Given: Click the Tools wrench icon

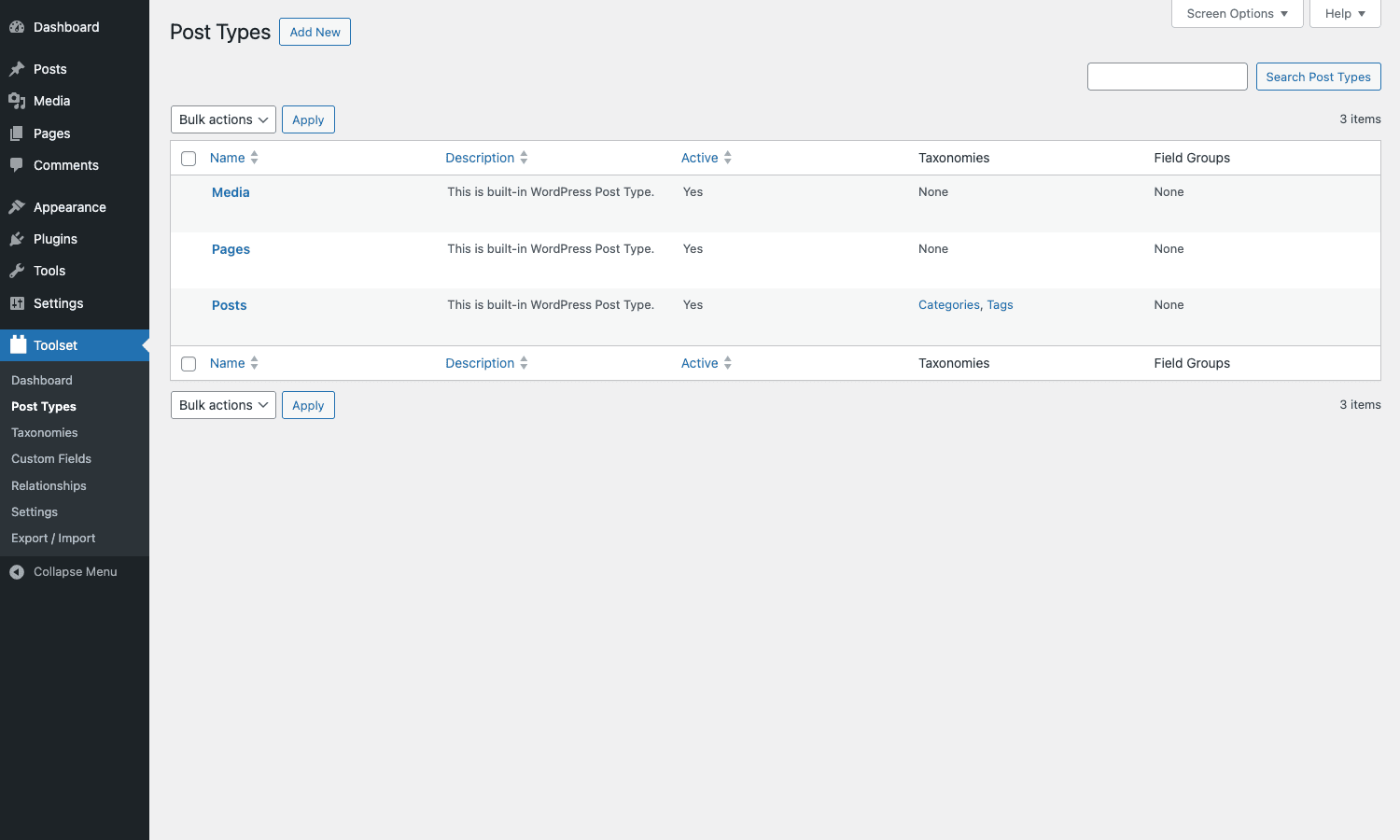Looking at the screenshot, I should tap(17, 271).
